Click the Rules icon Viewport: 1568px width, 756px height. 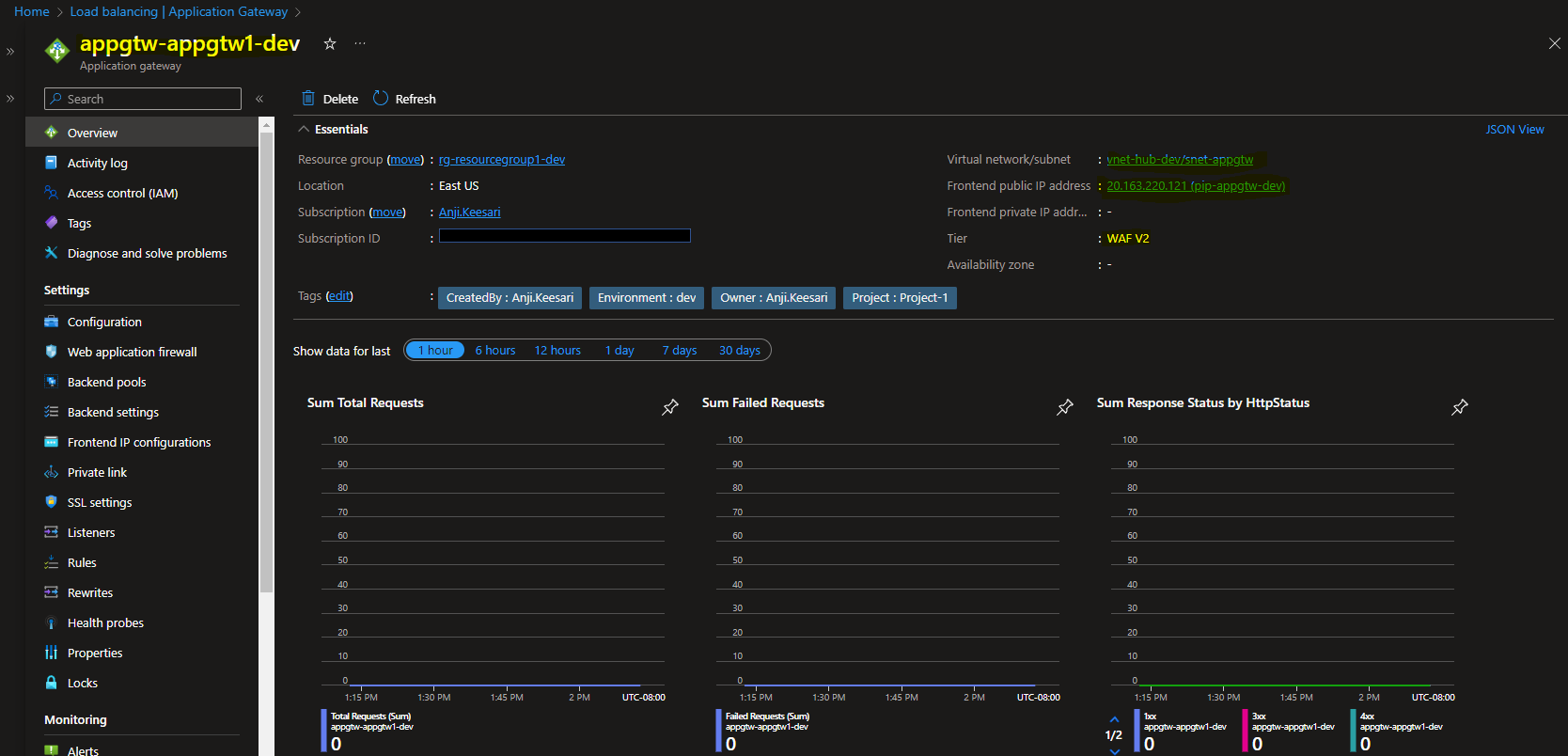[x=52, y=562]
